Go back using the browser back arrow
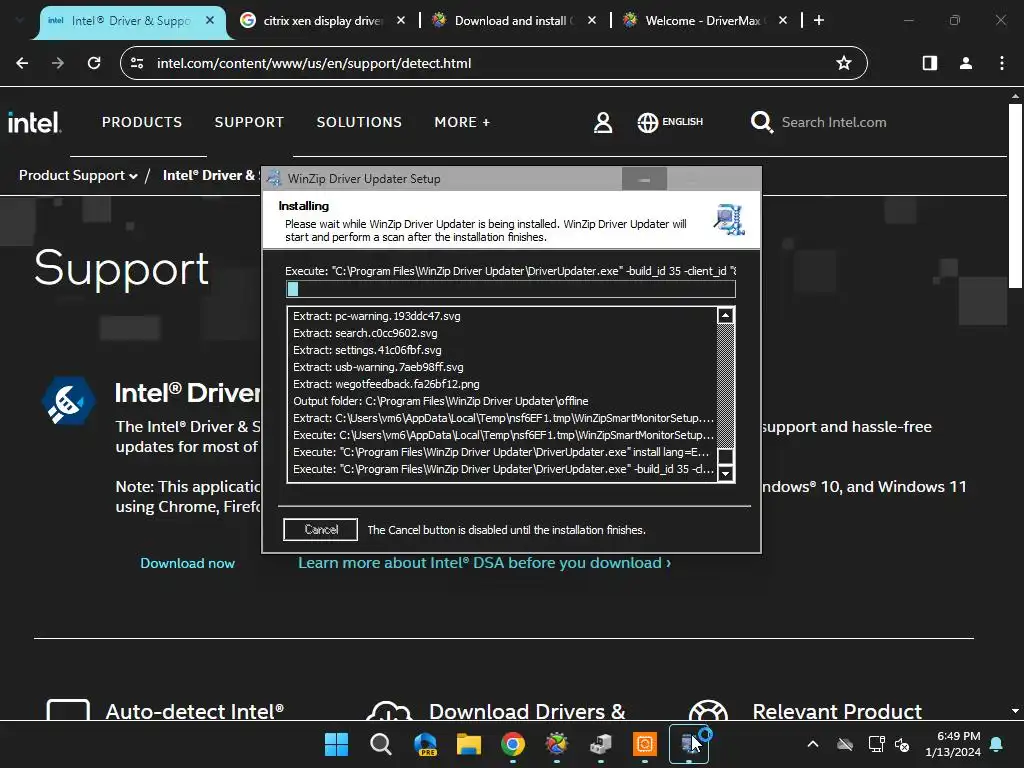Image resolution: width=1024 pixels, height=768 pixels. click(22, 63)
